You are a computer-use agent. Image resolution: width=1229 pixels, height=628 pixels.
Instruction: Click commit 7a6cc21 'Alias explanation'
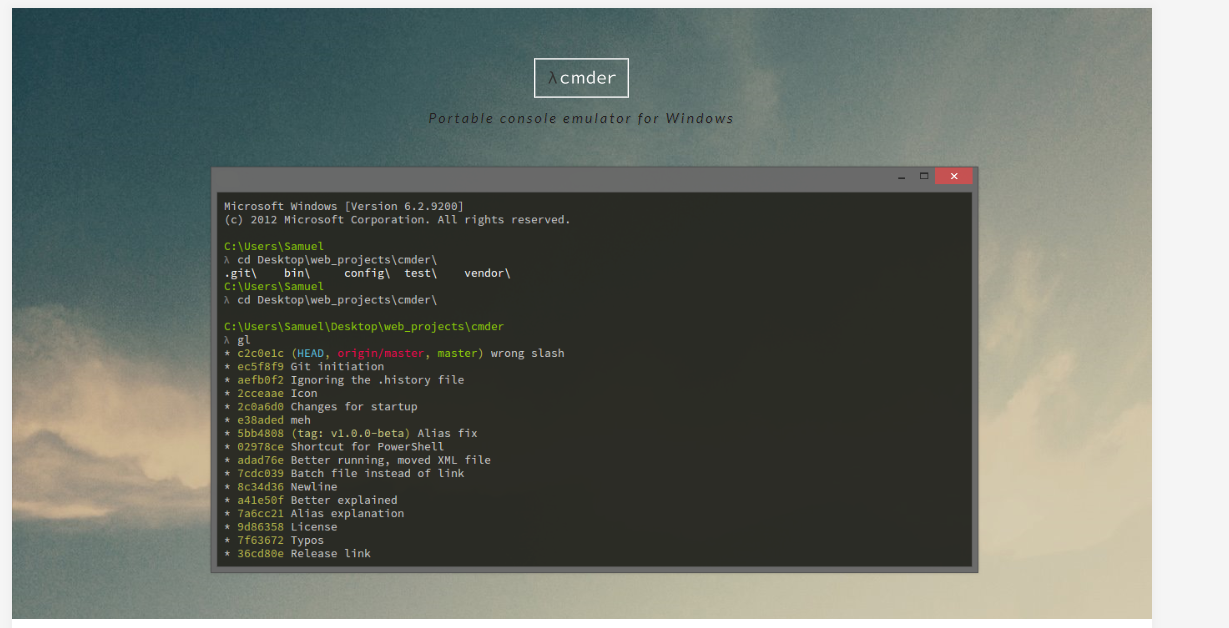click(314, 513)
